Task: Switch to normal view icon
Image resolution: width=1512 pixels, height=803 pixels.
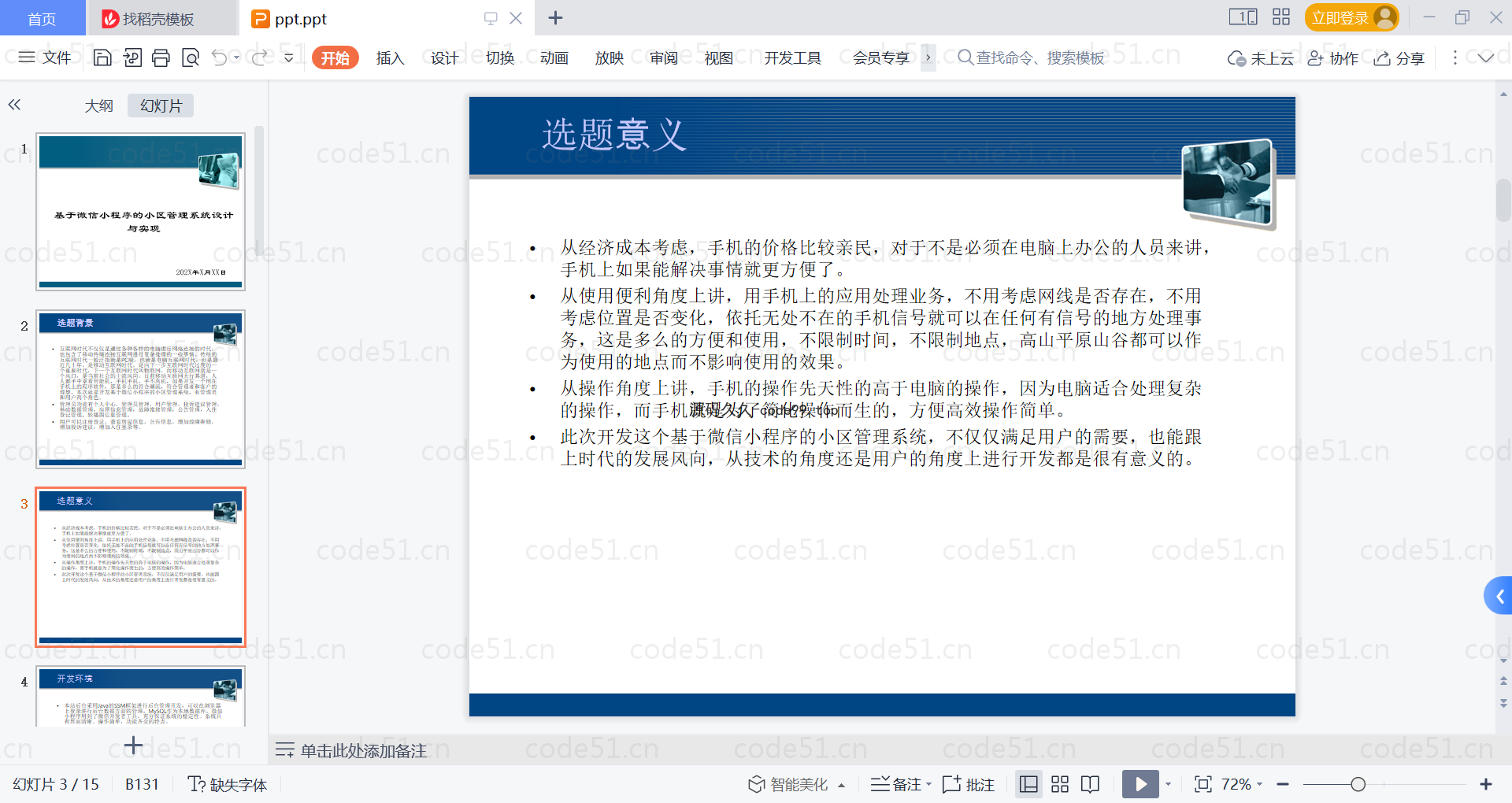Action: pyautogui.click(x=1028, y=784)
